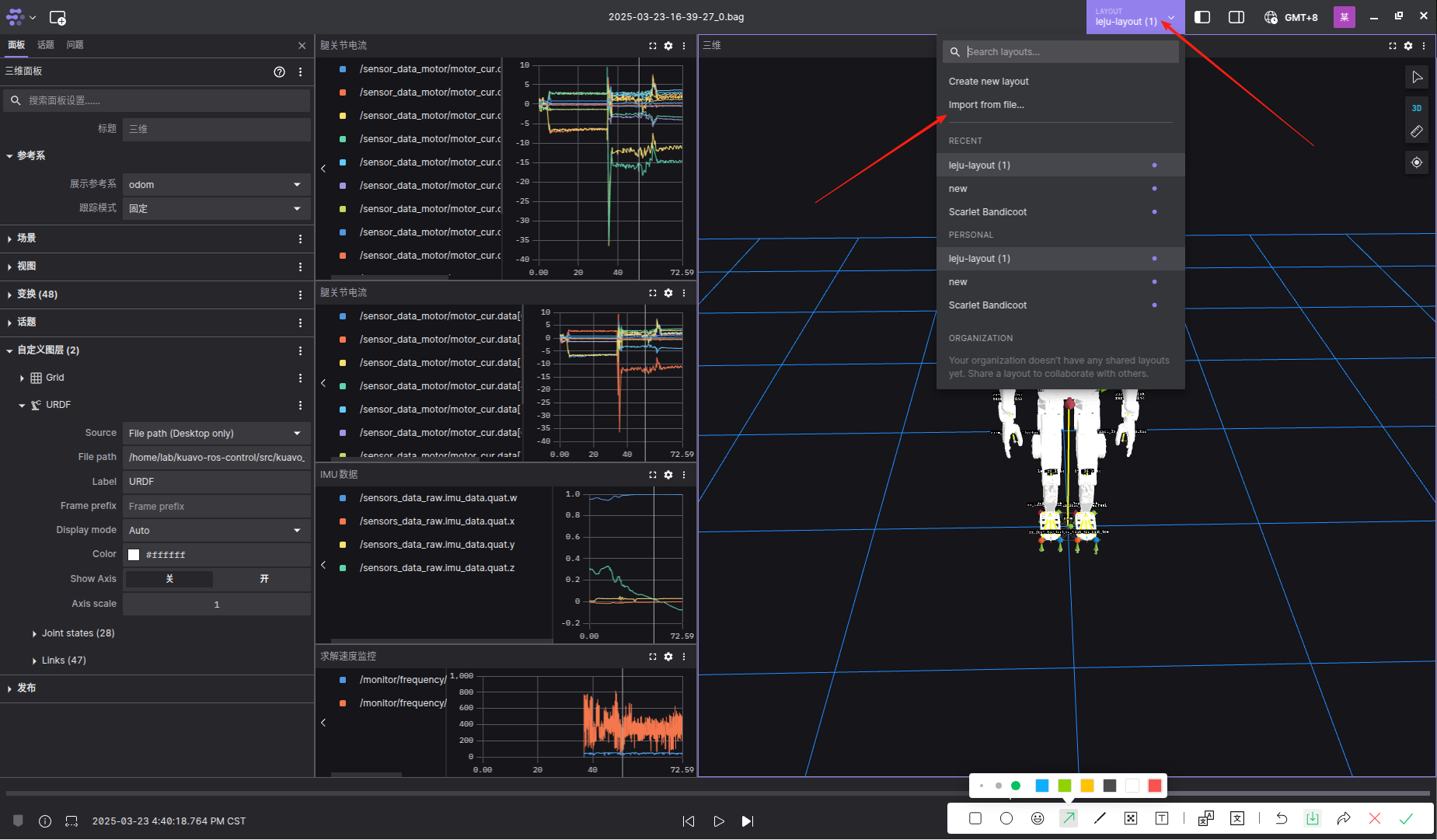Select Scarlet Bandicoot under Recent layouts
Image resolution: width=1437 pixels, height=840 pixels.
[x=988, y=212]
